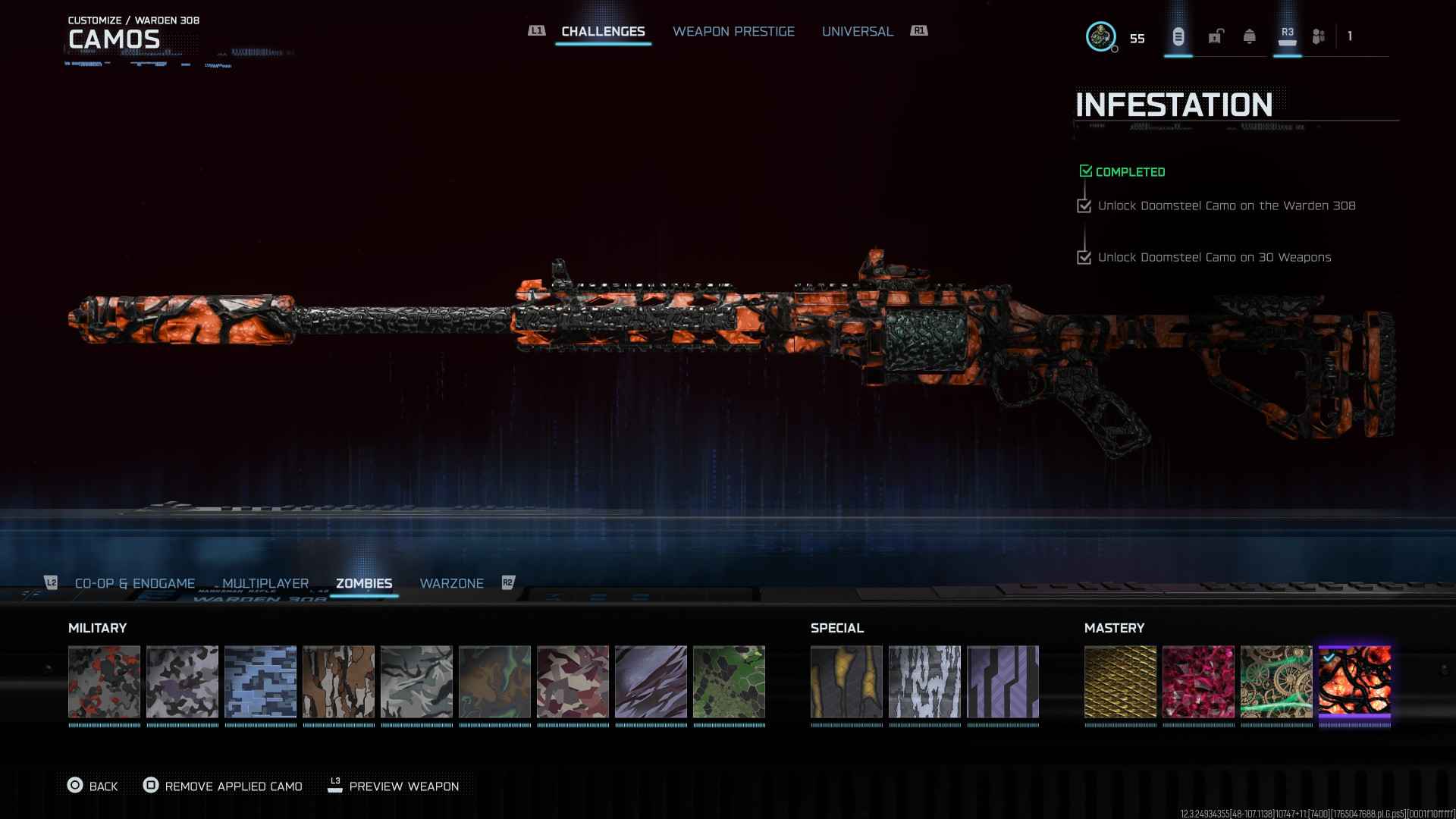Select the gold scale mastery camo thumbnail
This screenshot has height=819, width=1456.
click(1120, 682)
